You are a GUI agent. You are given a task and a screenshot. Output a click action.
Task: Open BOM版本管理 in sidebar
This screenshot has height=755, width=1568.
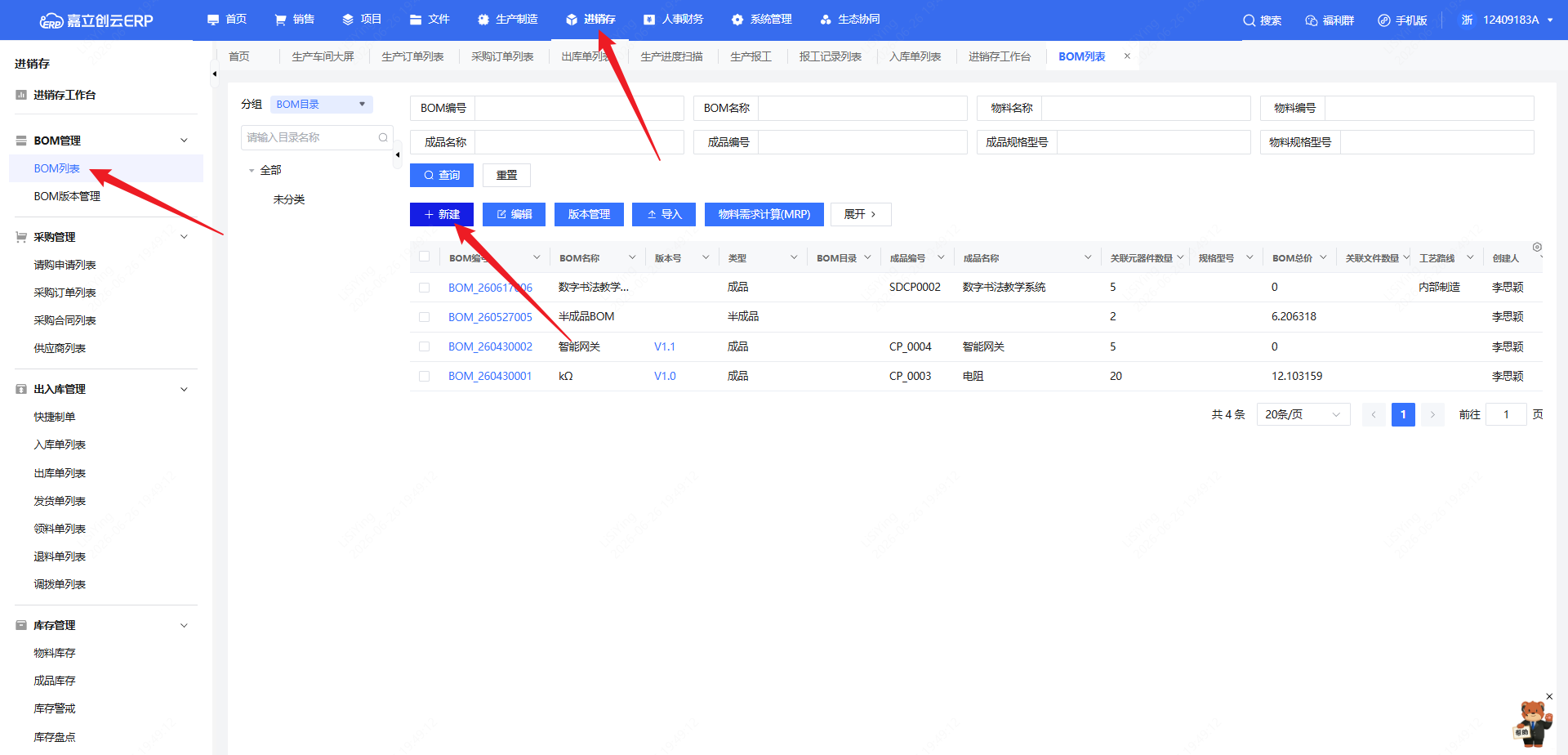coord(67,196)
